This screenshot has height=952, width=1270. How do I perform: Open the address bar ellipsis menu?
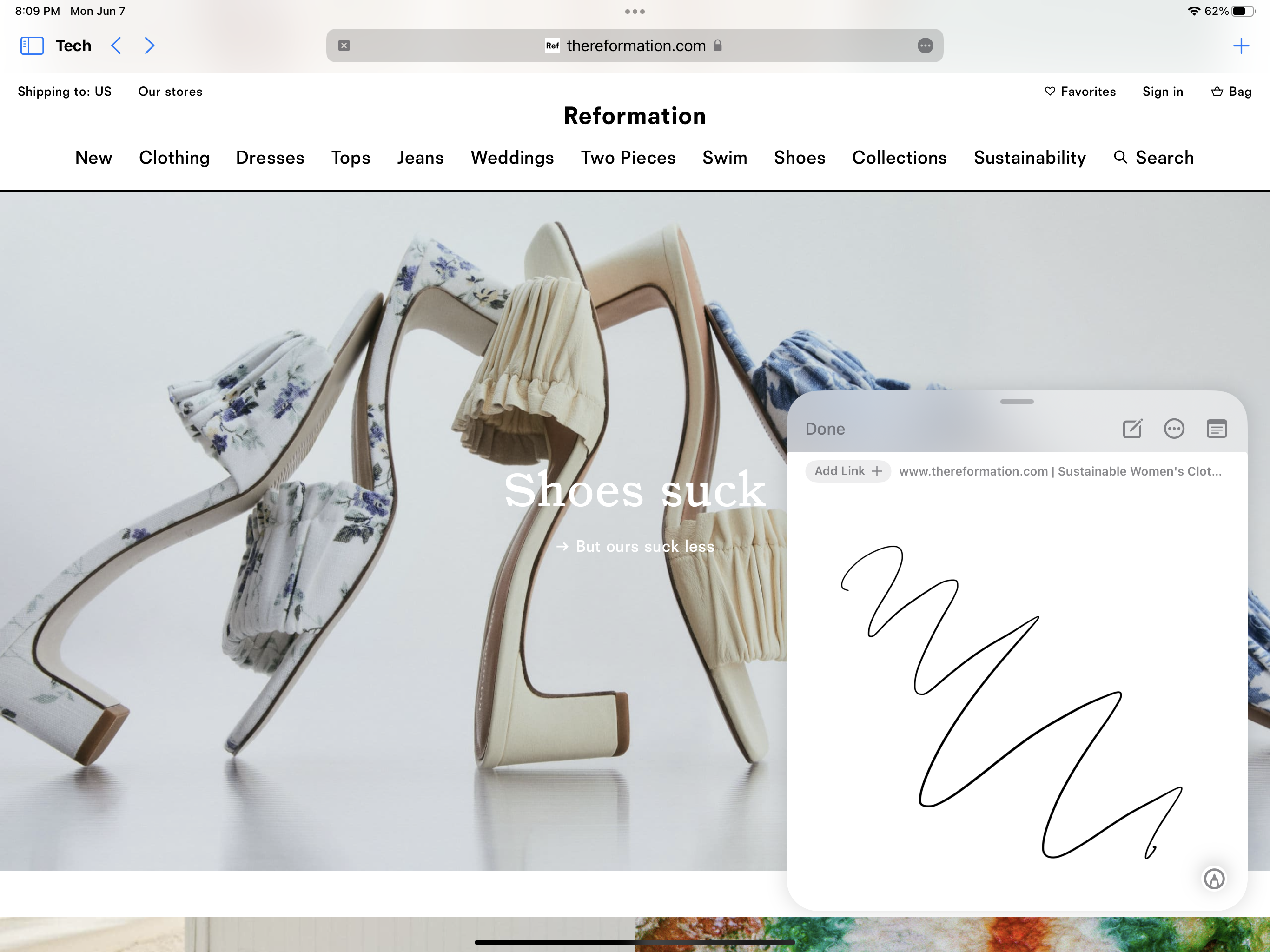[925, 46]
